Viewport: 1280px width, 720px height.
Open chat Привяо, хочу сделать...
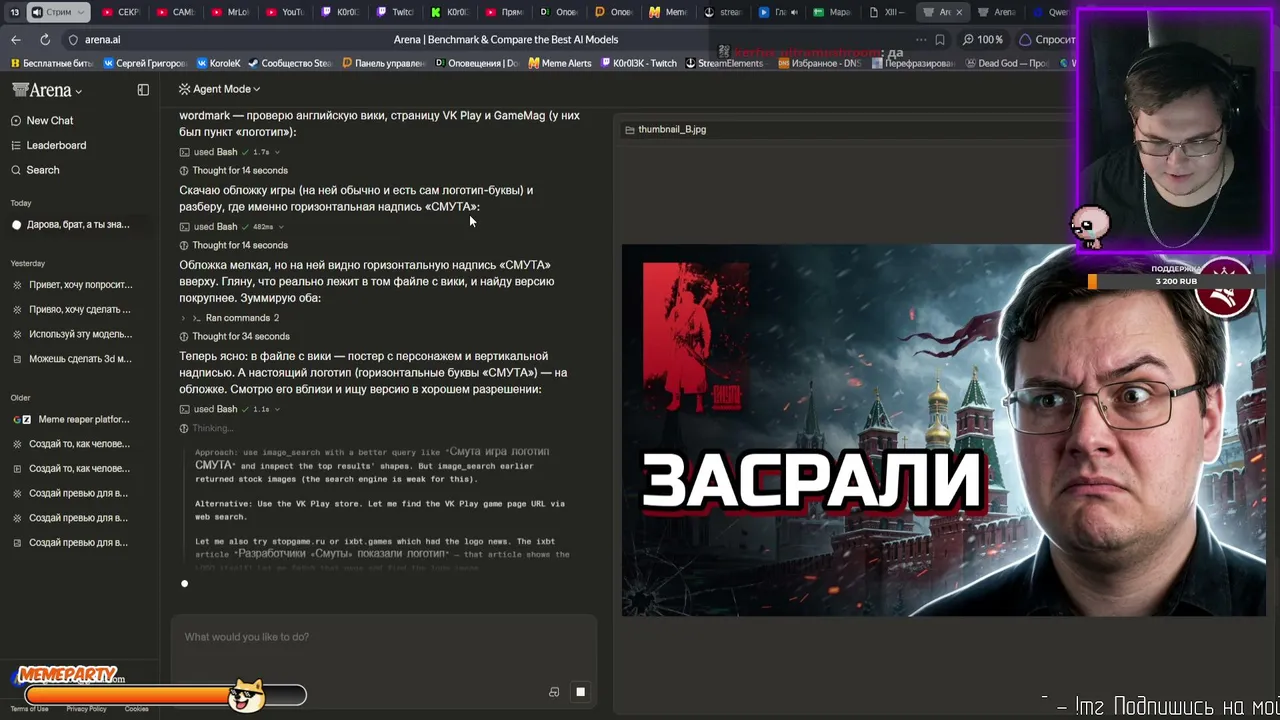tap(80, 310)
